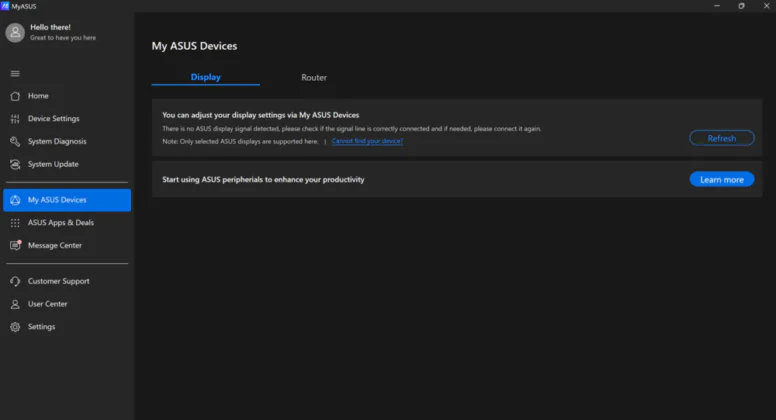Click the User Center person icon
Screen dimensions: 776x420
(x=15, y=304)
